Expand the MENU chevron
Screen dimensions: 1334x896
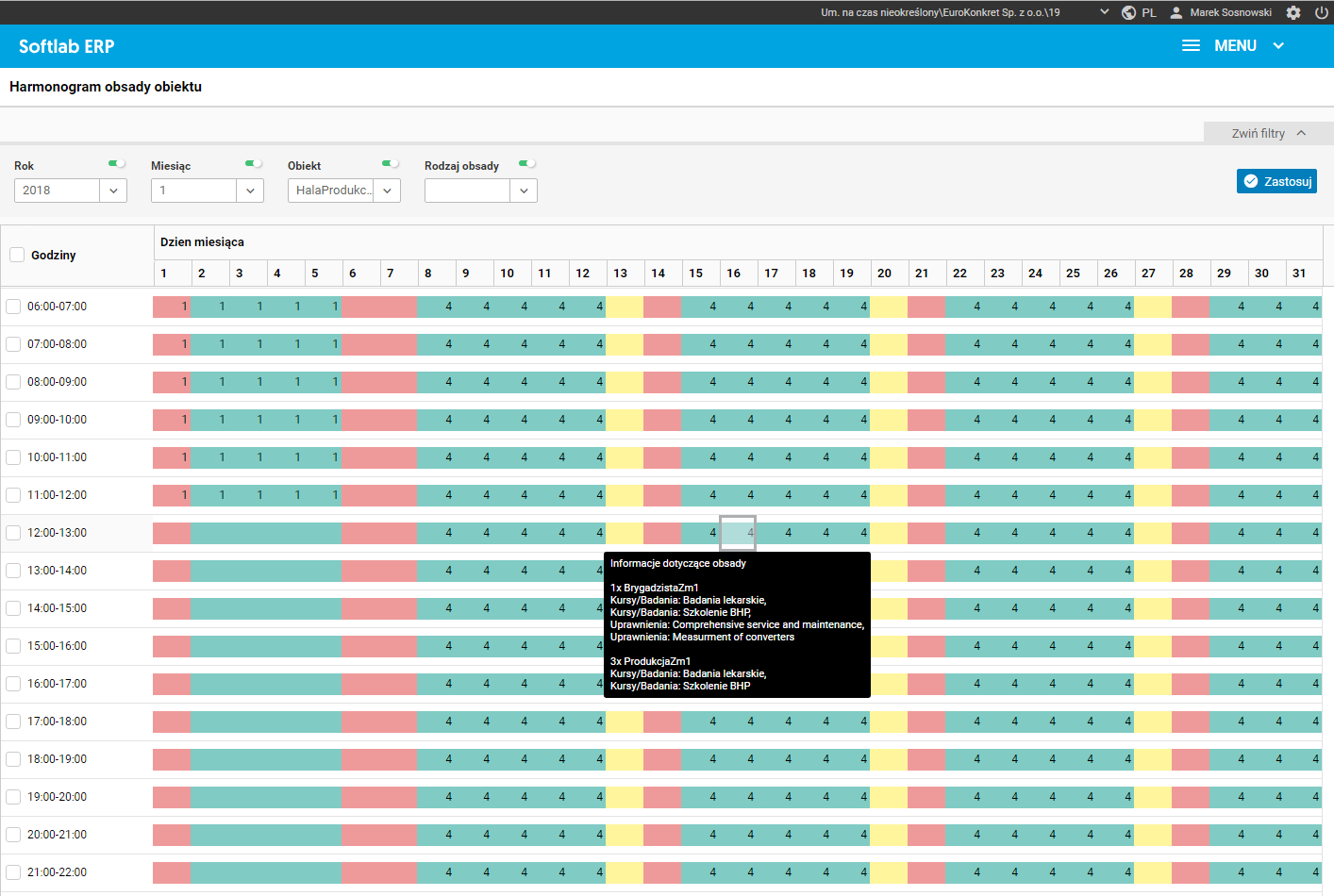[x=1278, y=45]
